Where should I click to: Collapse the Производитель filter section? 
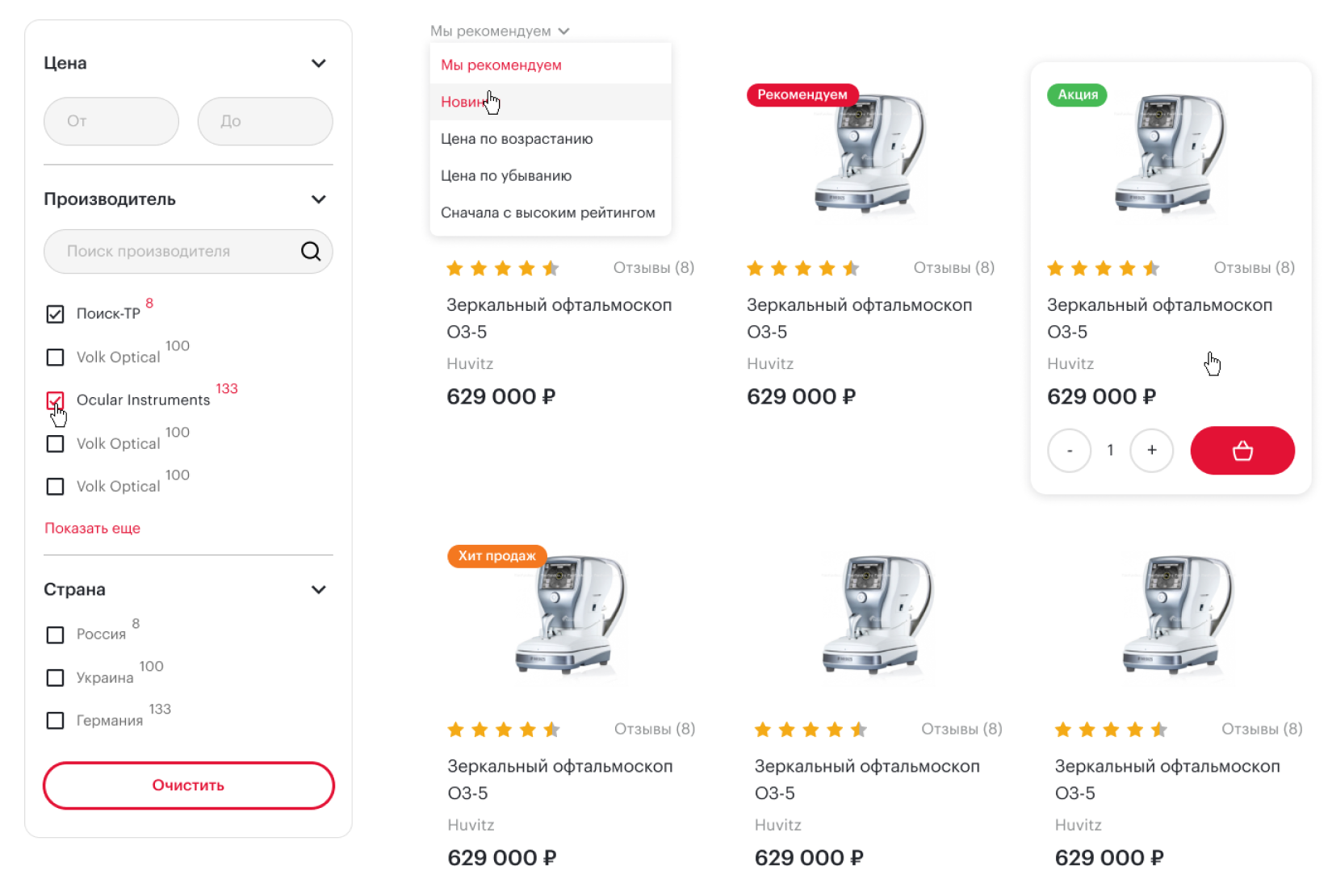pyautogui.click(x=319, y=199)
